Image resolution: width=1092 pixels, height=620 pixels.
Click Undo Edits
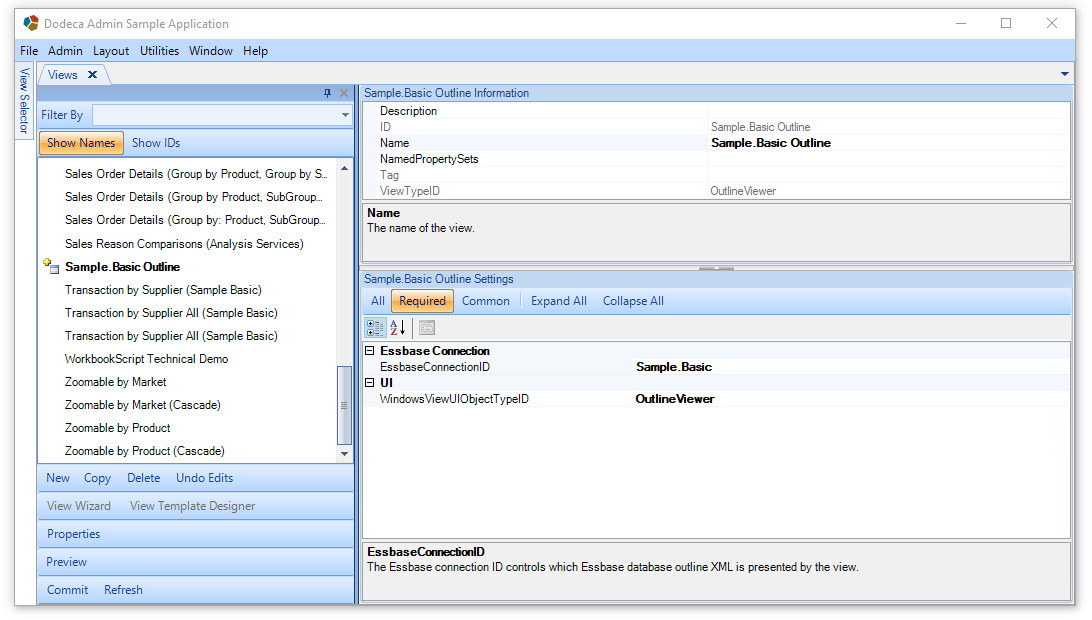pos(204,478)
